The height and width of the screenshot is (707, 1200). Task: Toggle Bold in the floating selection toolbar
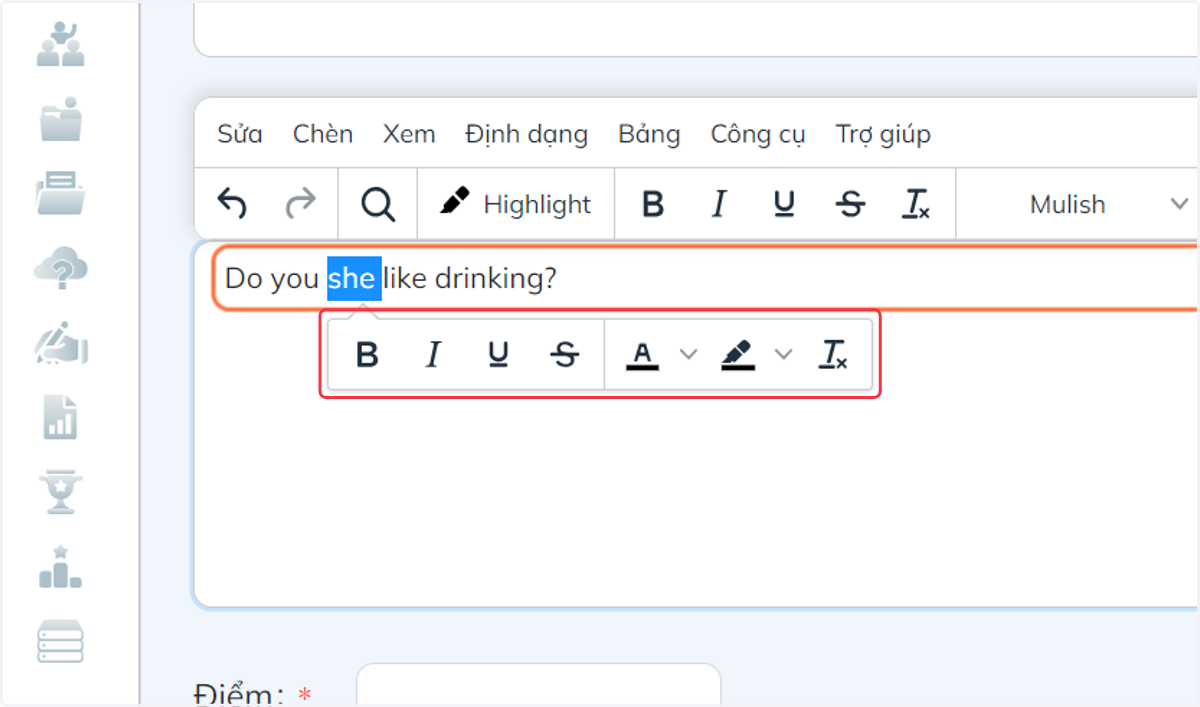point(367,354)
